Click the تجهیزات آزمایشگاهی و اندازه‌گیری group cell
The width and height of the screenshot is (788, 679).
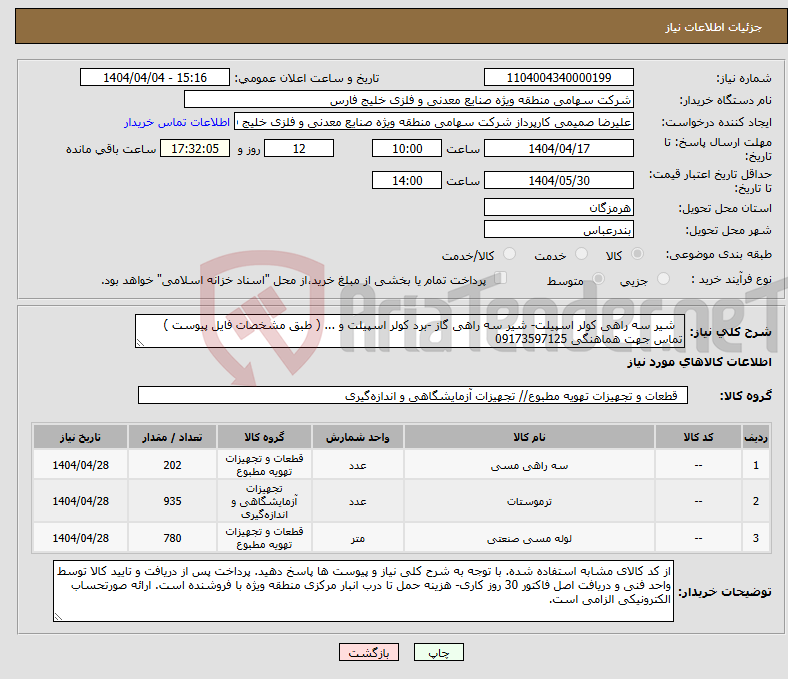coord(264,501)
